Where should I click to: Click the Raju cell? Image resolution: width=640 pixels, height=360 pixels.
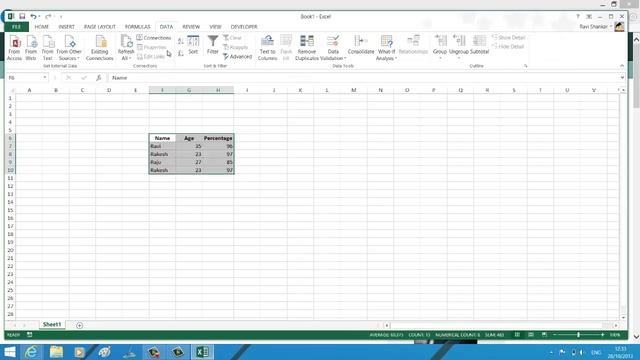click(162, 162)
